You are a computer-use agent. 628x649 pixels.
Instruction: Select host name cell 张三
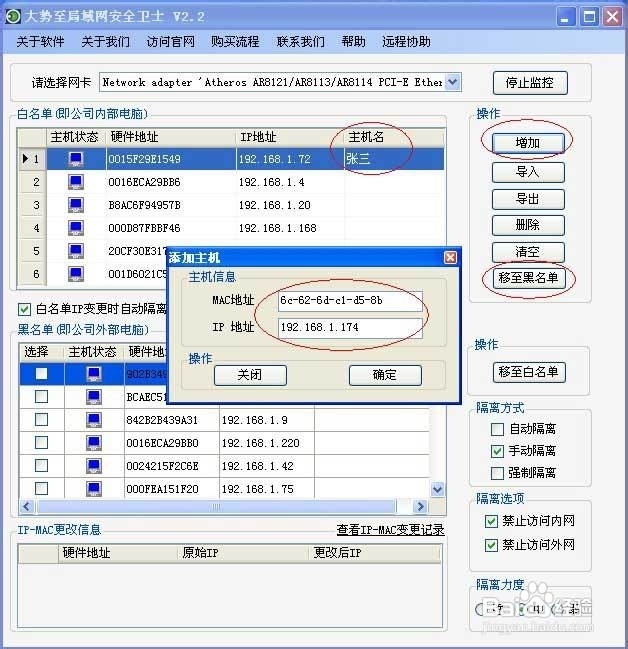pos(394,159)
